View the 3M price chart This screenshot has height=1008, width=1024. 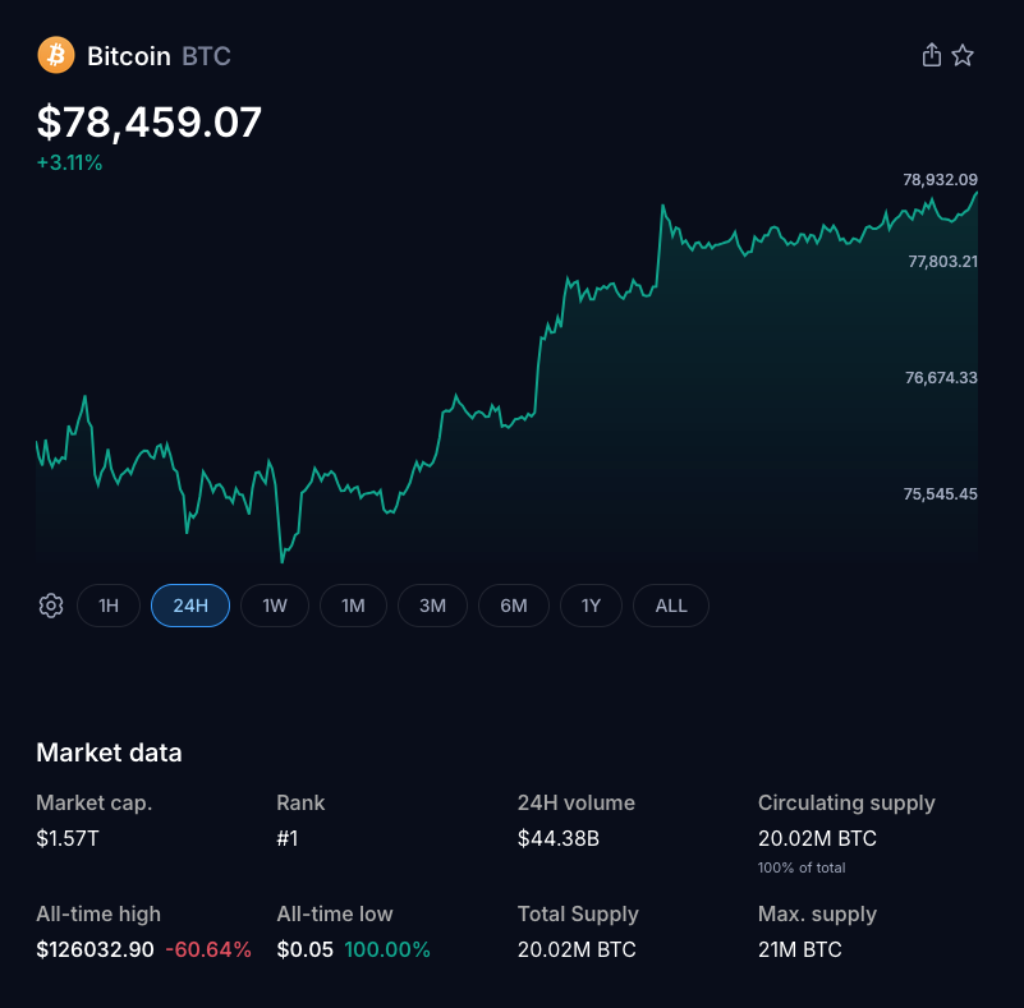click(432, 605)
